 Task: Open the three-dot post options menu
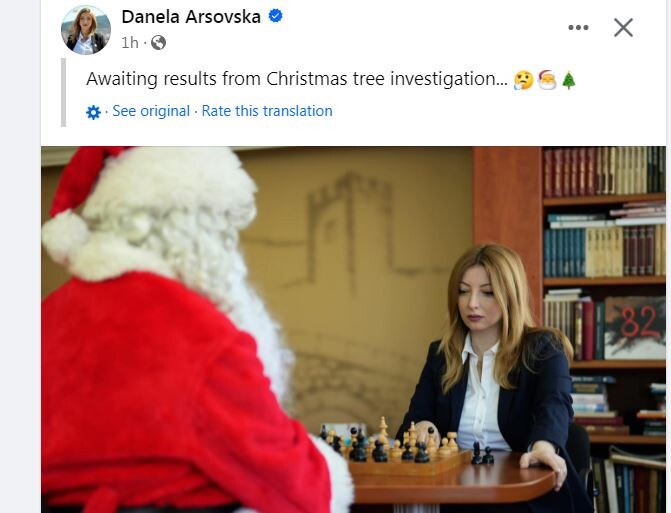point(578,28)
